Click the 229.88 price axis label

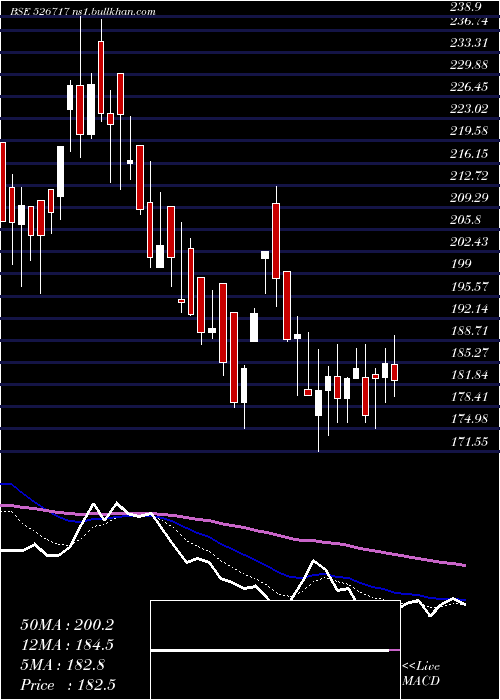(468, 65)
